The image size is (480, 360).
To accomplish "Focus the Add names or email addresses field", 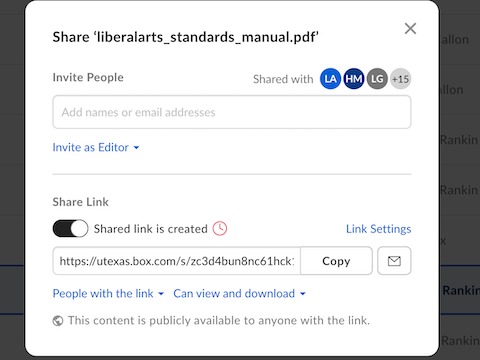I will (232, 112).
